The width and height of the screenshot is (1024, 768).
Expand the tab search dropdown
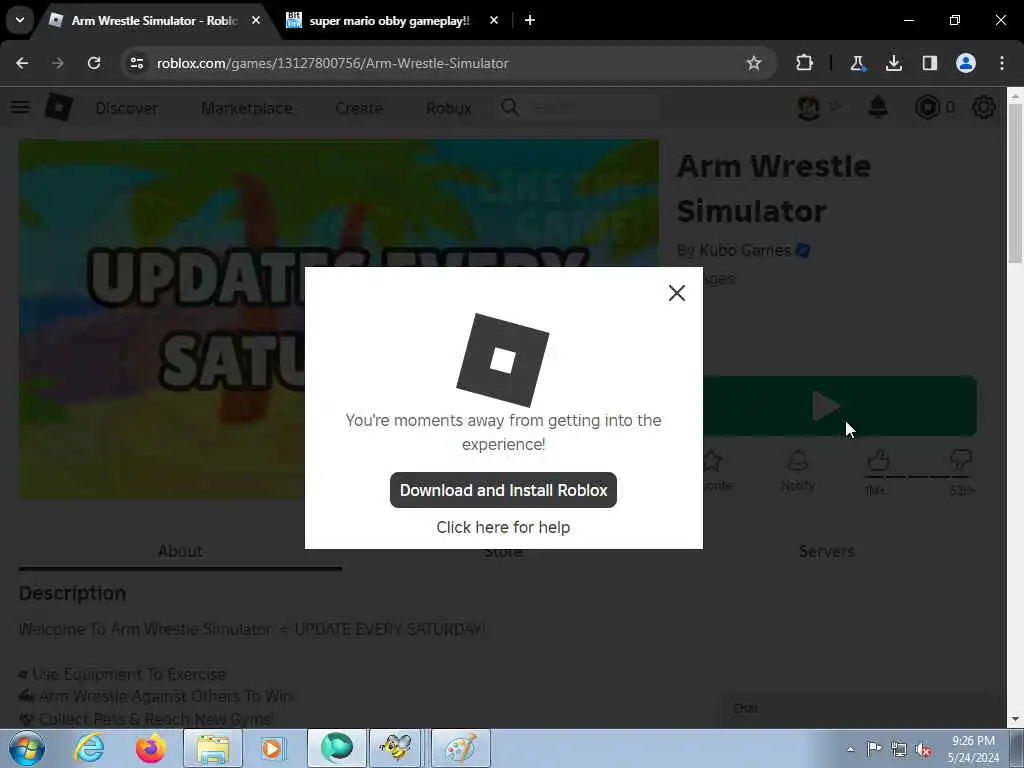coord(20,20)
